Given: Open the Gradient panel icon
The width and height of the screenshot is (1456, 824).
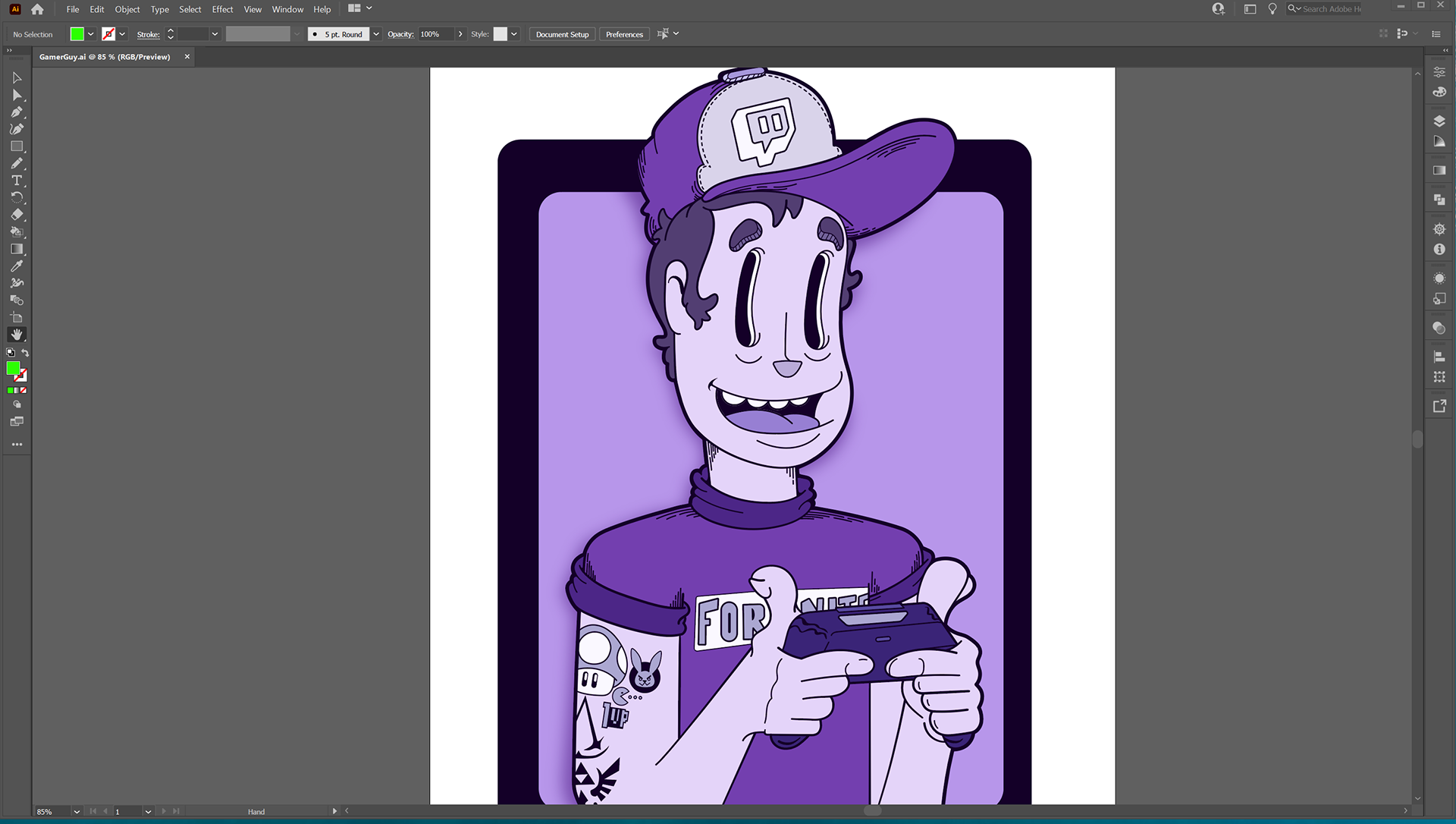Looking at the screenshot, I should [x=1439, y=171].
